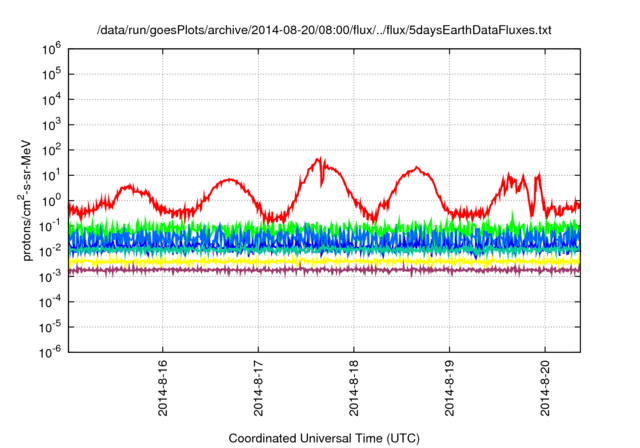Click the 10^-4 y-axis tick label
The image size is (640, 448).
(50, 302)
